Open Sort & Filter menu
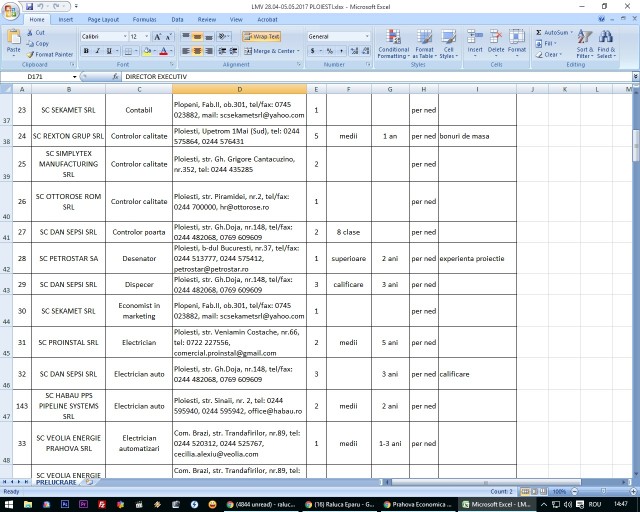Screen dimensions: 640x512 [585, 44]
